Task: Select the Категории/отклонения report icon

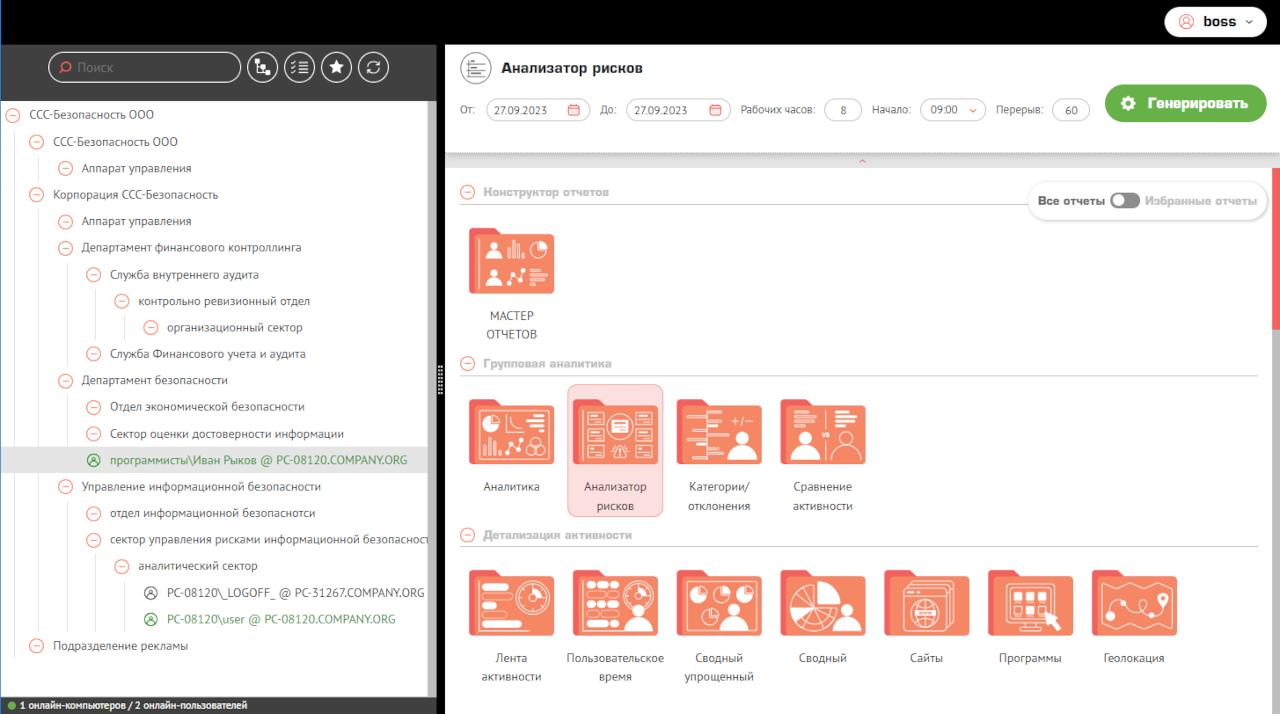Action: click(x=719, y=433)
